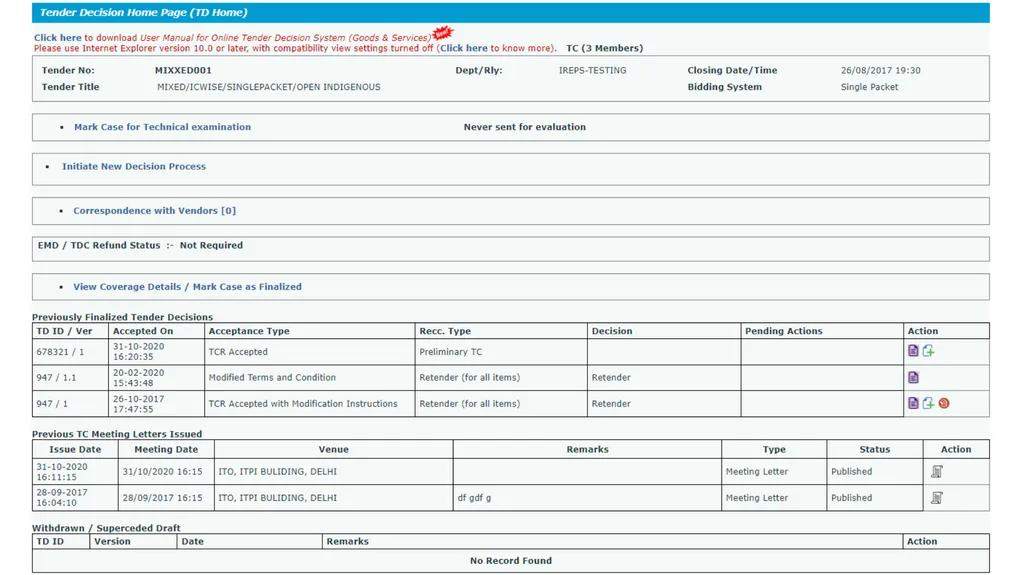The width and height of the screenshot is (1024, 575).
Task: Click Tender Decision Home Page title bar
Action: 511,12
